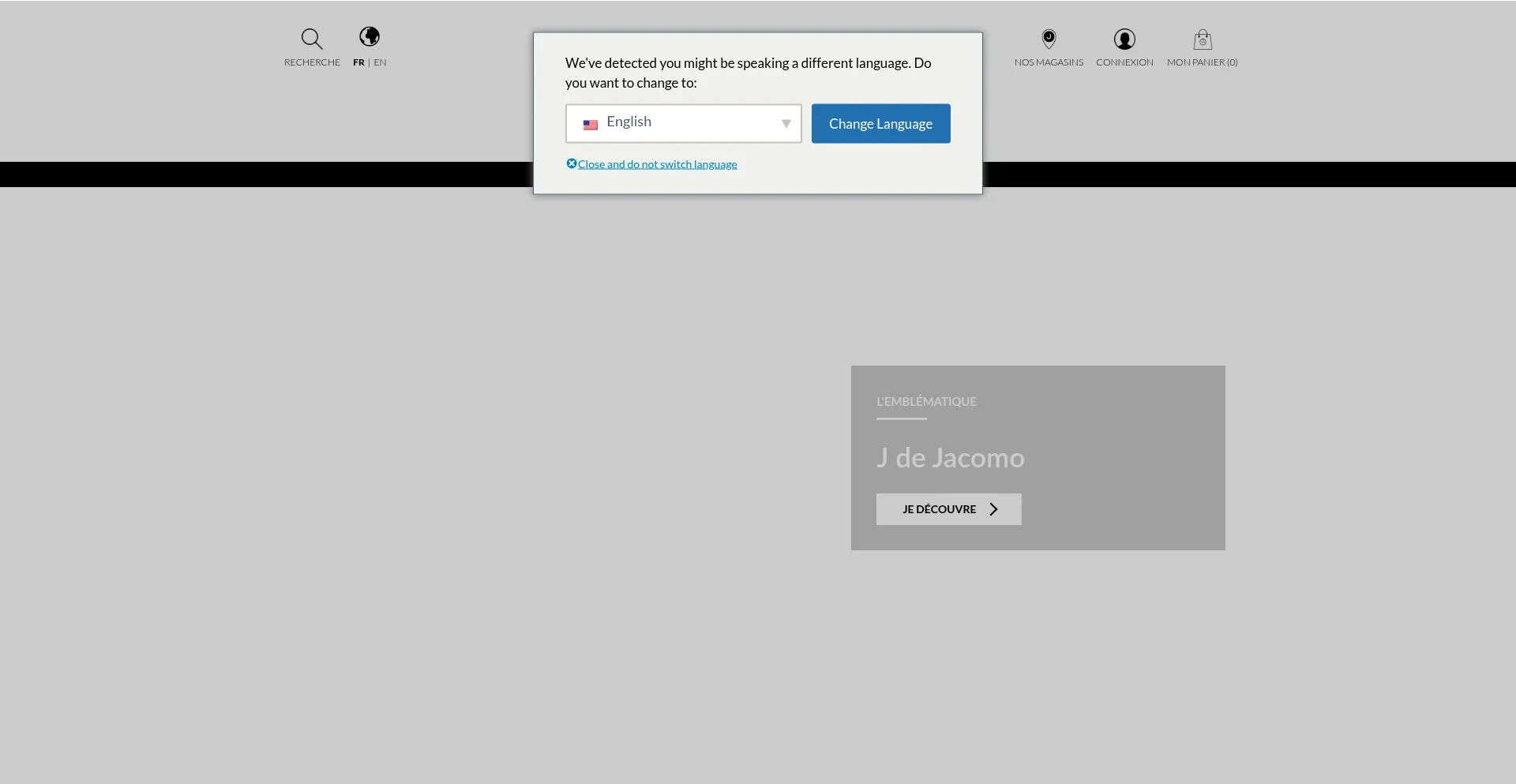This screenshot has height=784, width=1516.
Task: Click the blue circled X close icon
Action: click(x=572, y=163)
